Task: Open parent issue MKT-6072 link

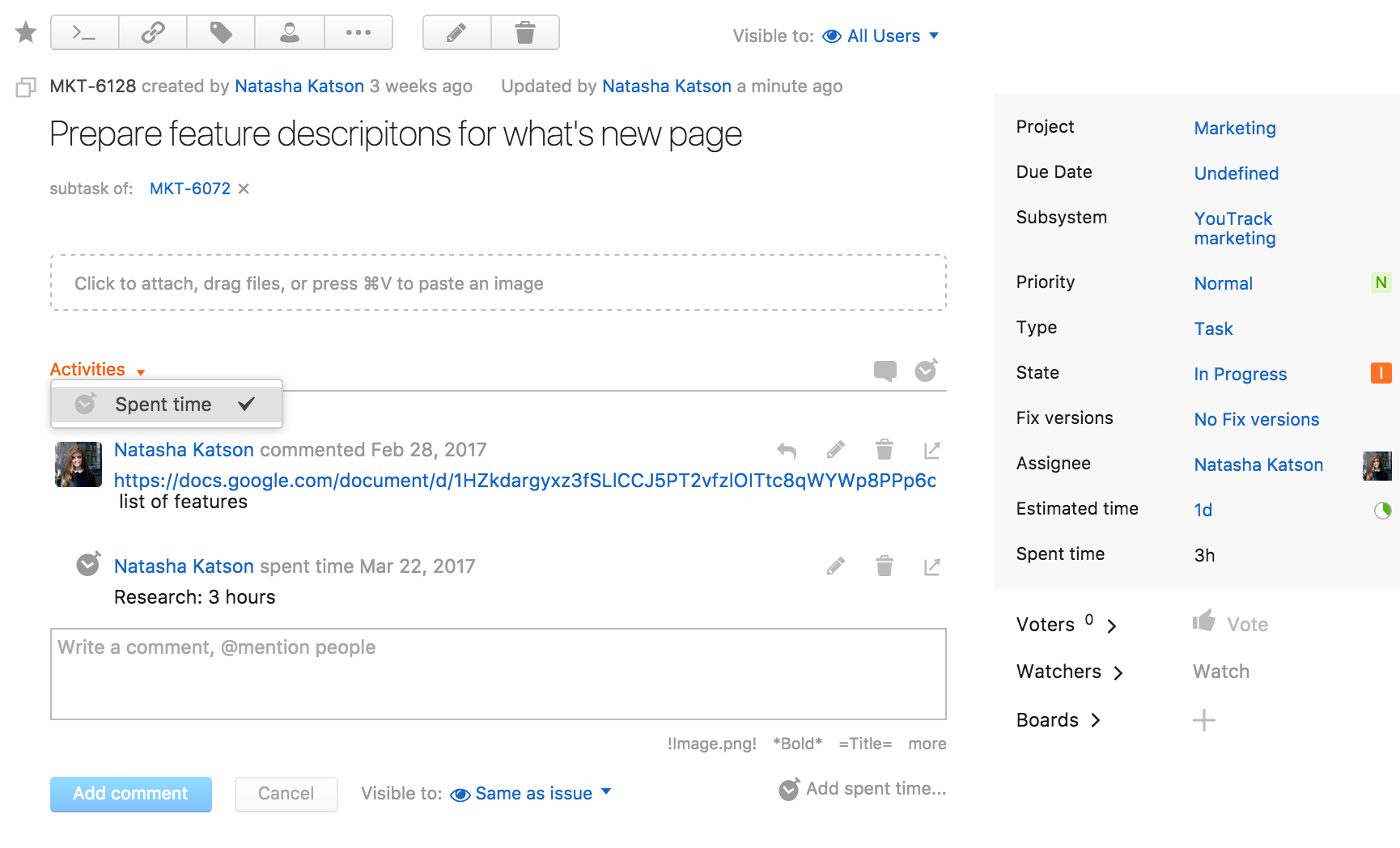Action: [190, 189]
